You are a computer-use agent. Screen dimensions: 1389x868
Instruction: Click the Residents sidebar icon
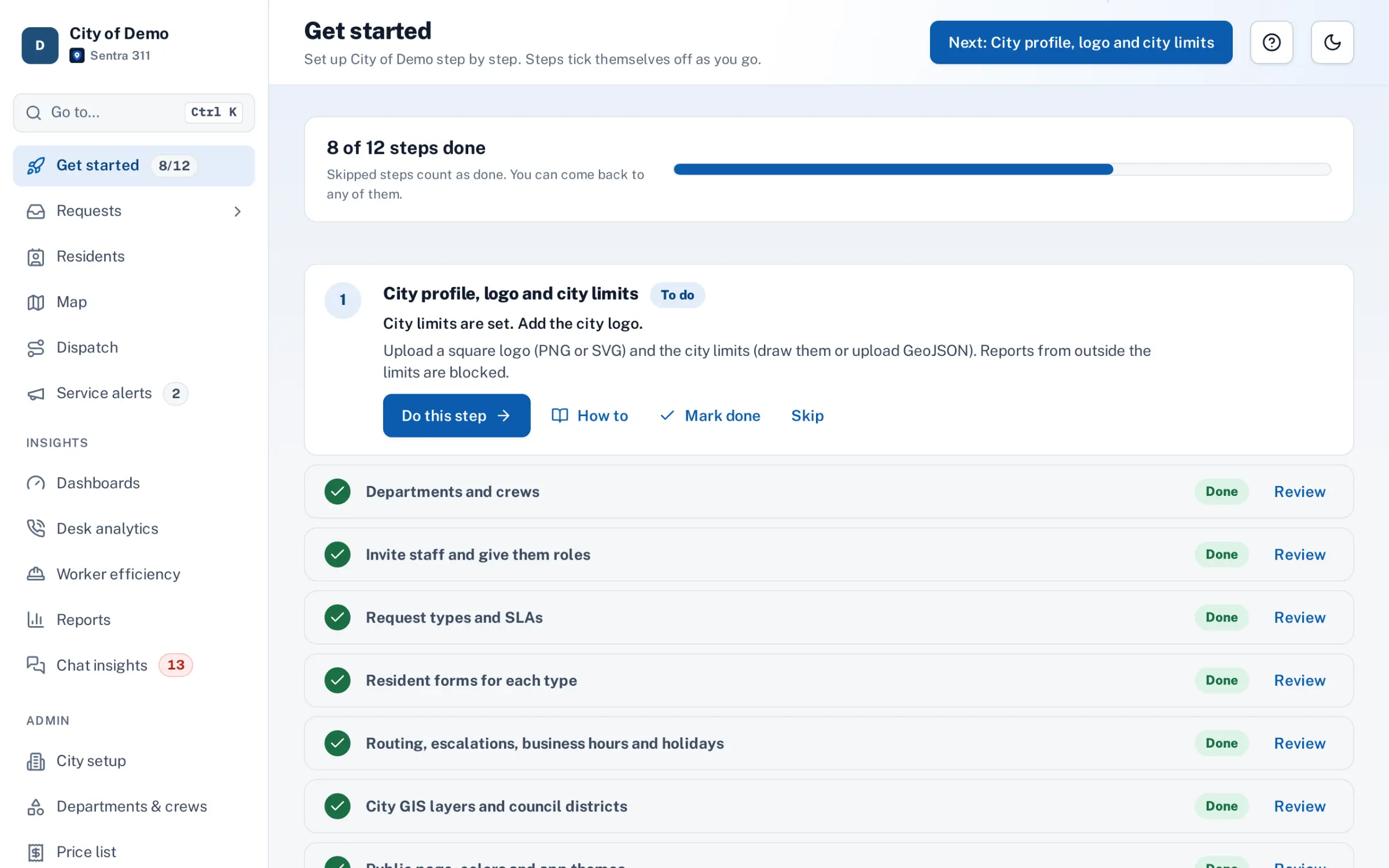point(36,257)
